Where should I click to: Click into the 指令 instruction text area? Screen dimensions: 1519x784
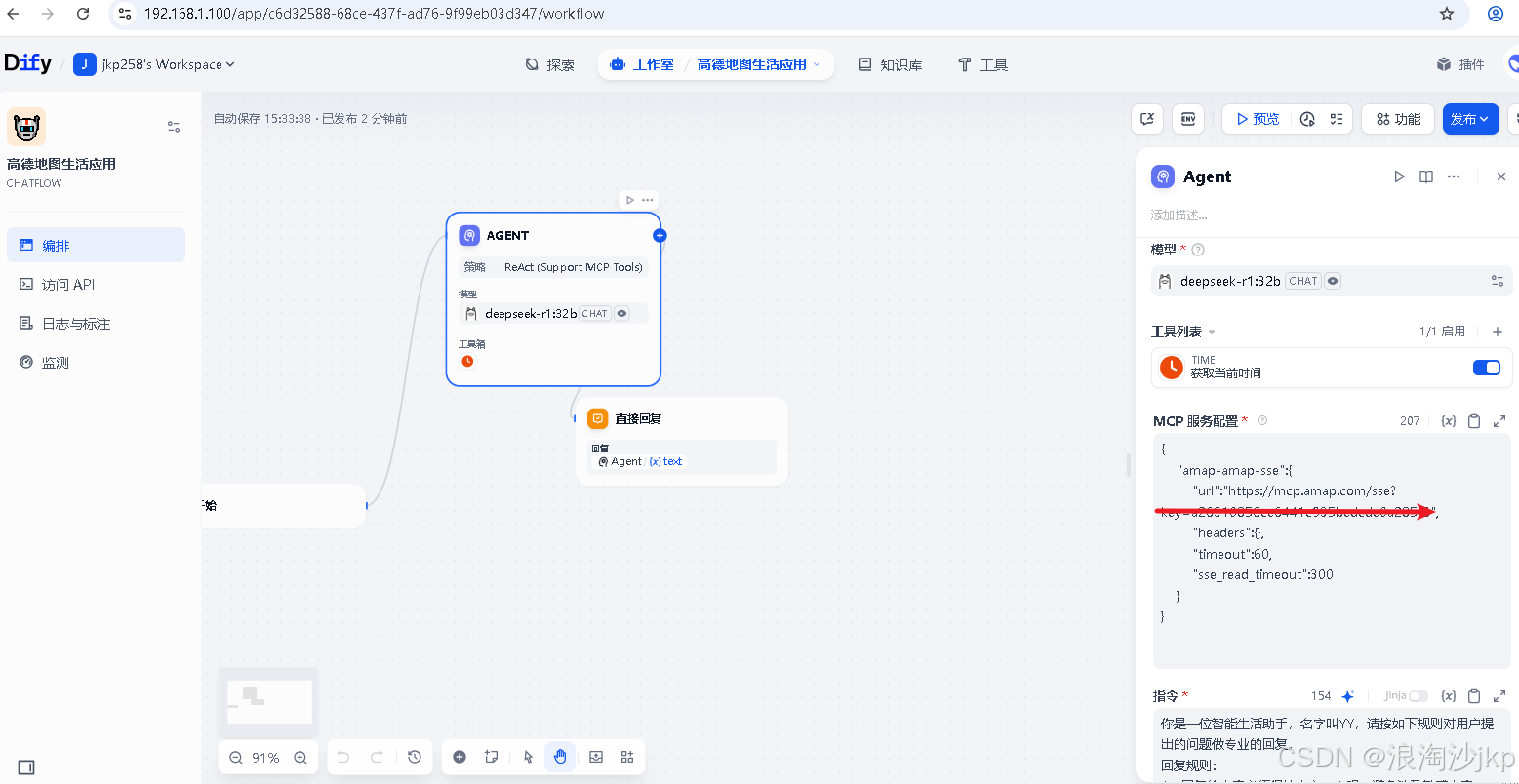point(1333,747)
